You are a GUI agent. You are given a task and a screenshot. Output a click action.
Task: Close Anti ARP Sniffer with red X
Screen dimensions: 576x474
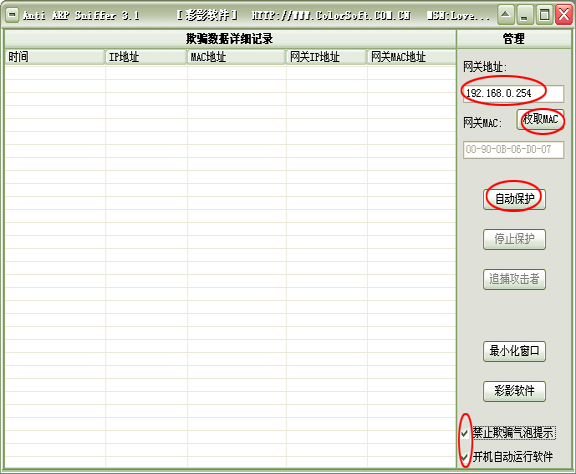point(564,15)
